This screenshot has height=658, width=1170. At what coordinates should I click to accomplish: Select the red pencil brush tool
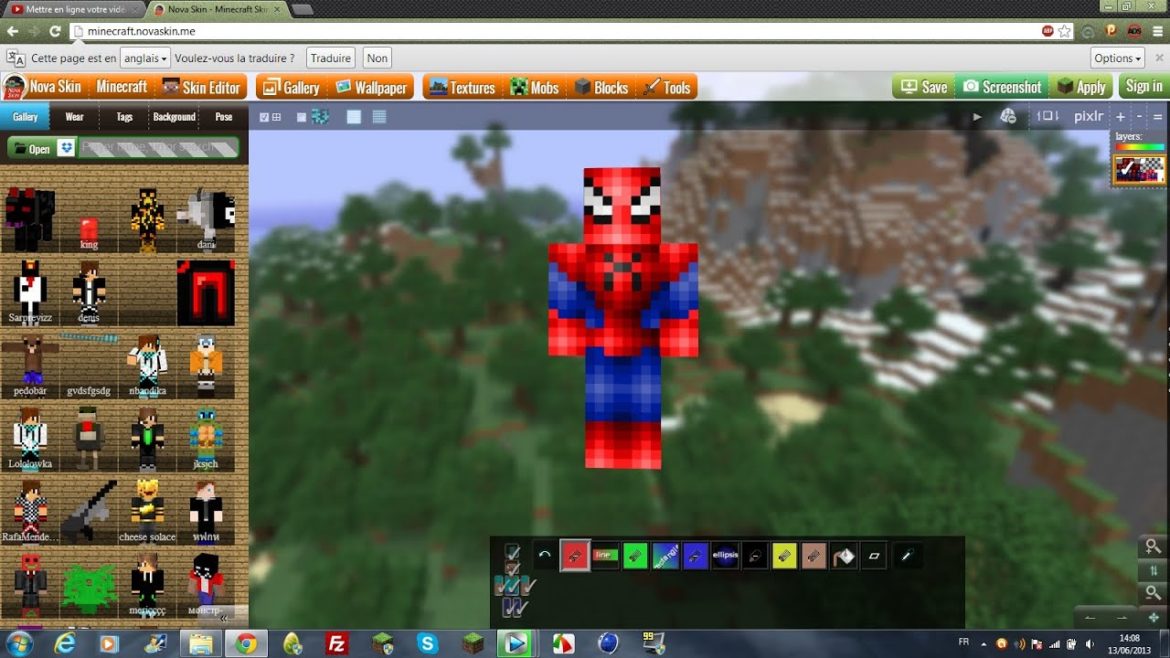(574, 555)
